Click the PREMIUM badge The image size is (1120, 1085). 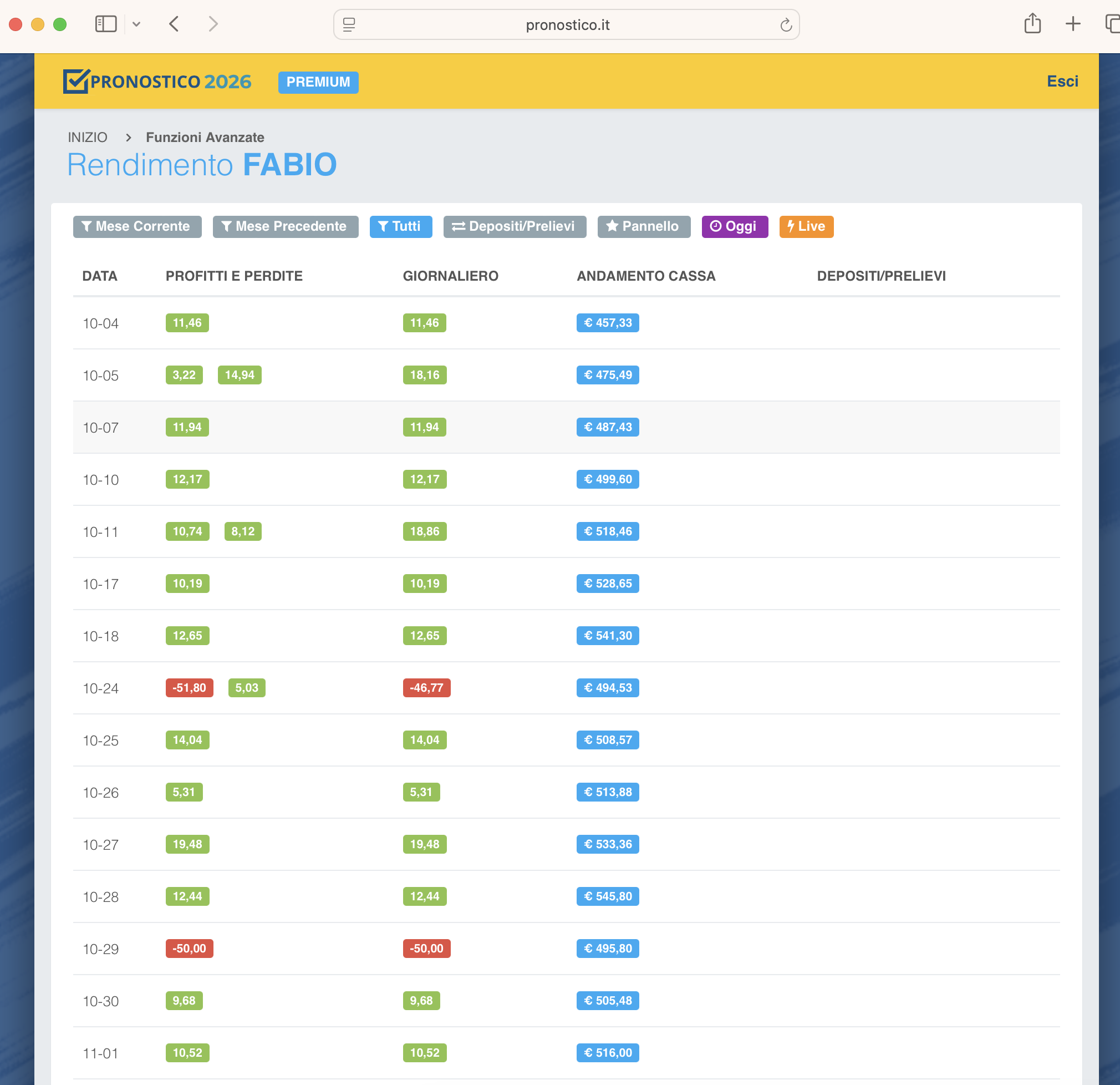click(318, 82)
